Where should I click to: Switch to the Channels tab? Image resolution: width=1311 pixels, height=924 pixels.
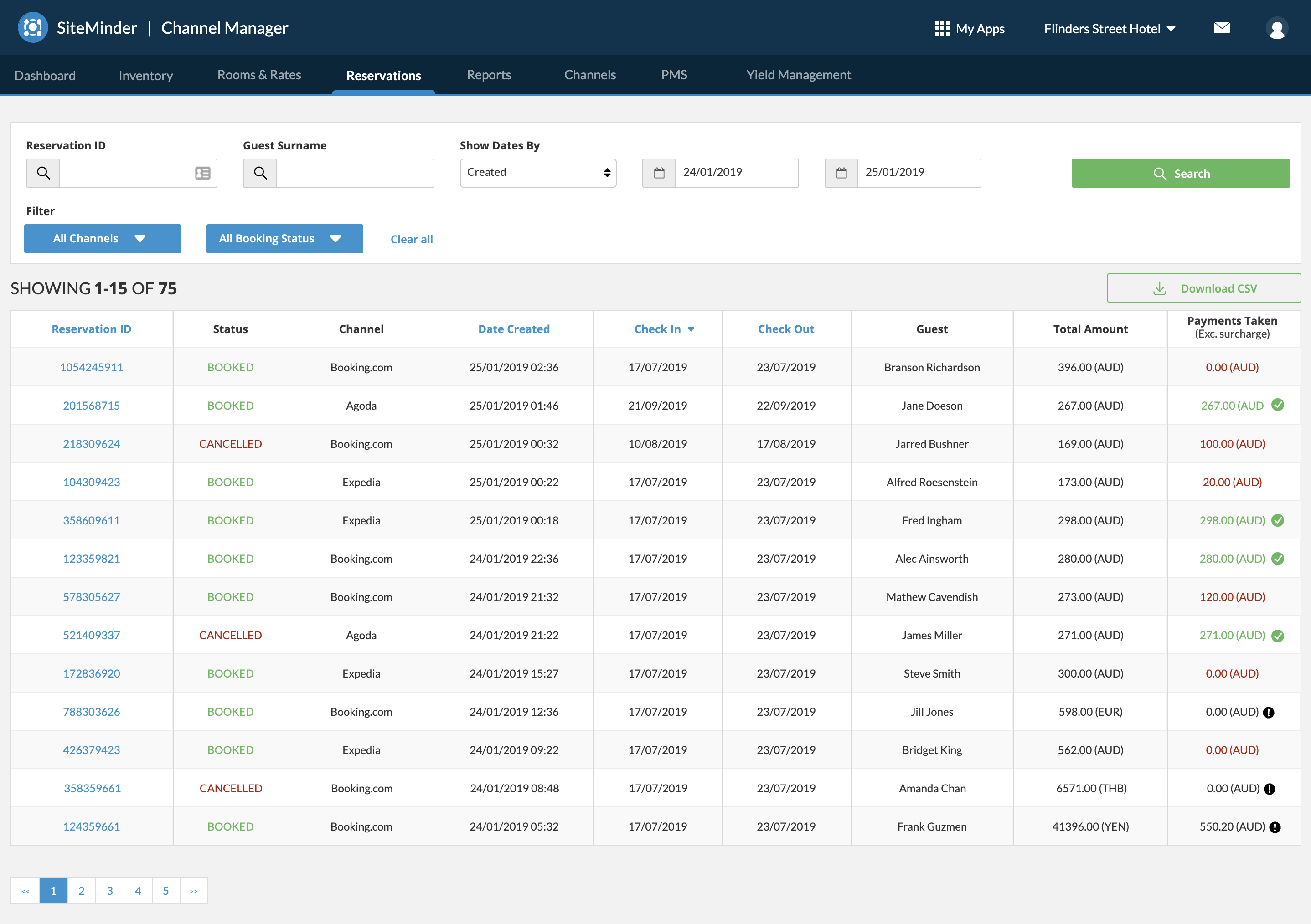tap(590, 75)
